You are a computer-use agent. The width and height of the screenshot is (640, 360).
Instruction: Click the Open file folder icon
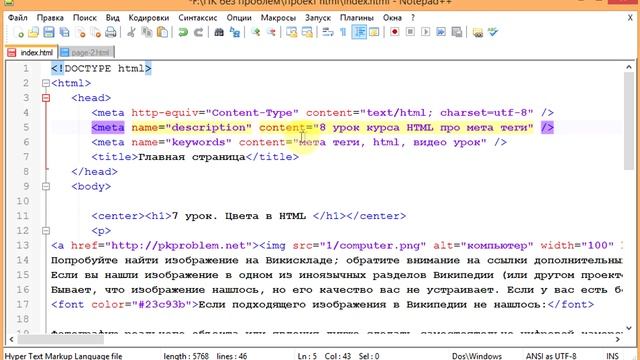[x=33, y=32]
